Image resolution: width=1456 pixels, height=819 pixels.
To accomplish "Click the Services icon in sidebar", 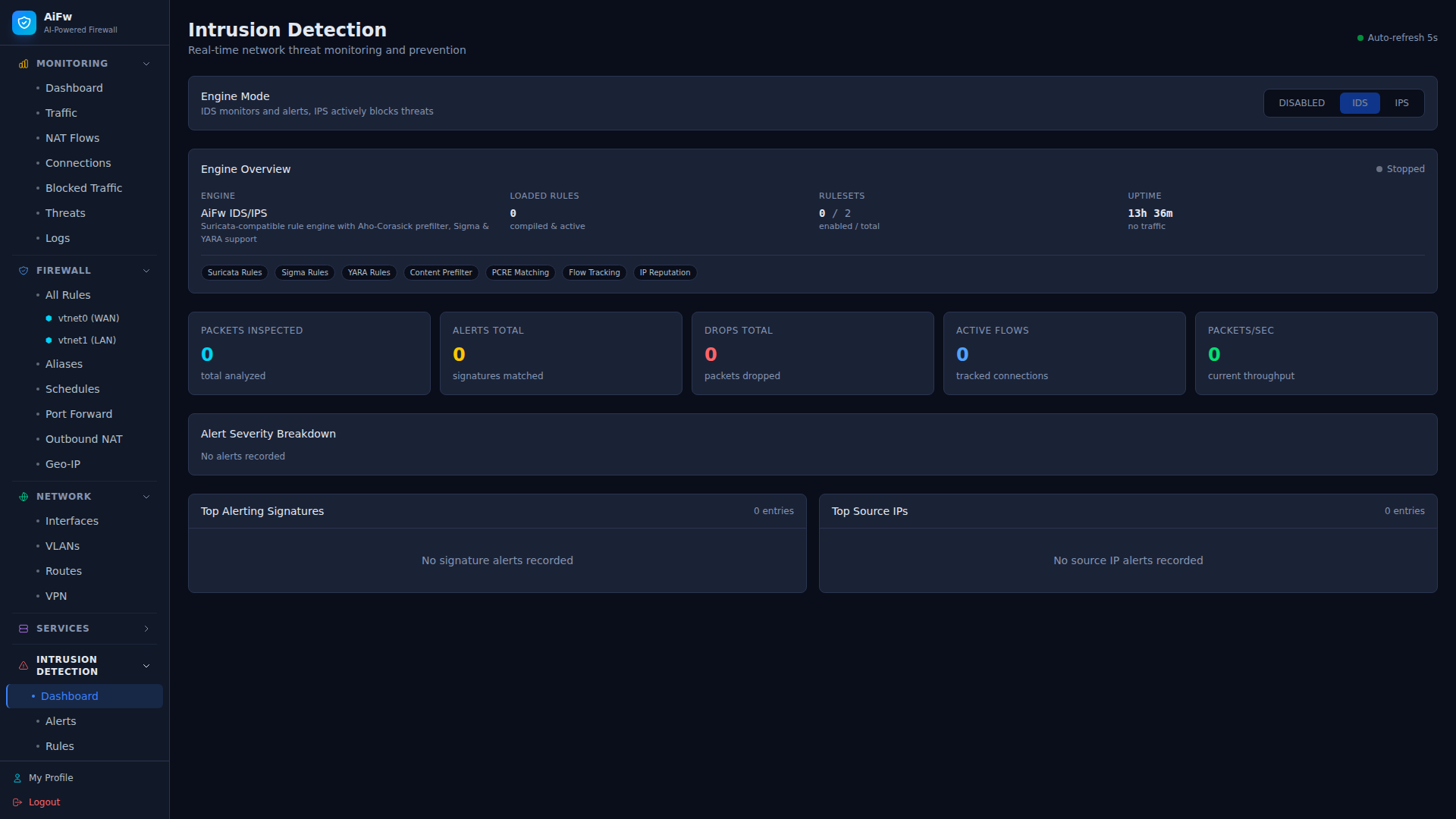I will [23, 629].
